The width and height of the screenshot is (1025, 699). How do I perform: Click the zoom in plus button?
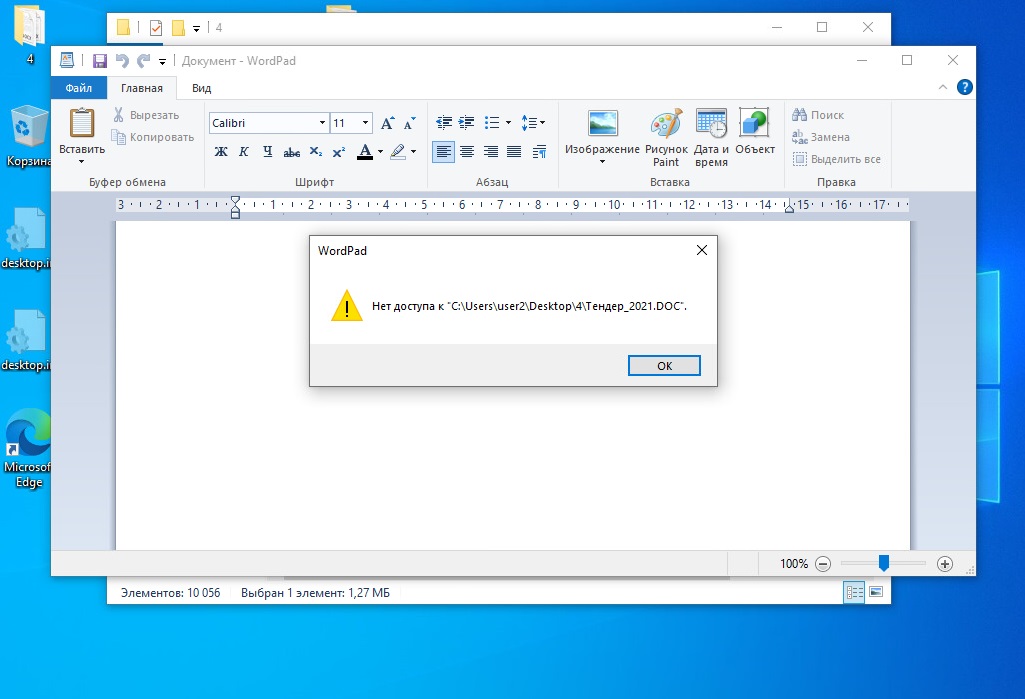click(x=945, y=564)
